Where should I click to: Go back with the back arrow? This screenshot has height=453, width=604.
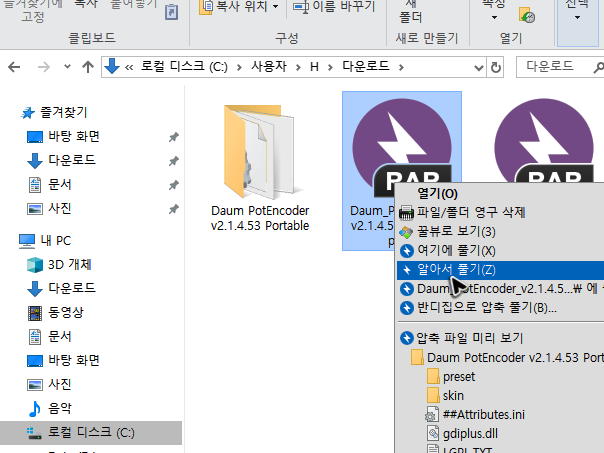14,67
